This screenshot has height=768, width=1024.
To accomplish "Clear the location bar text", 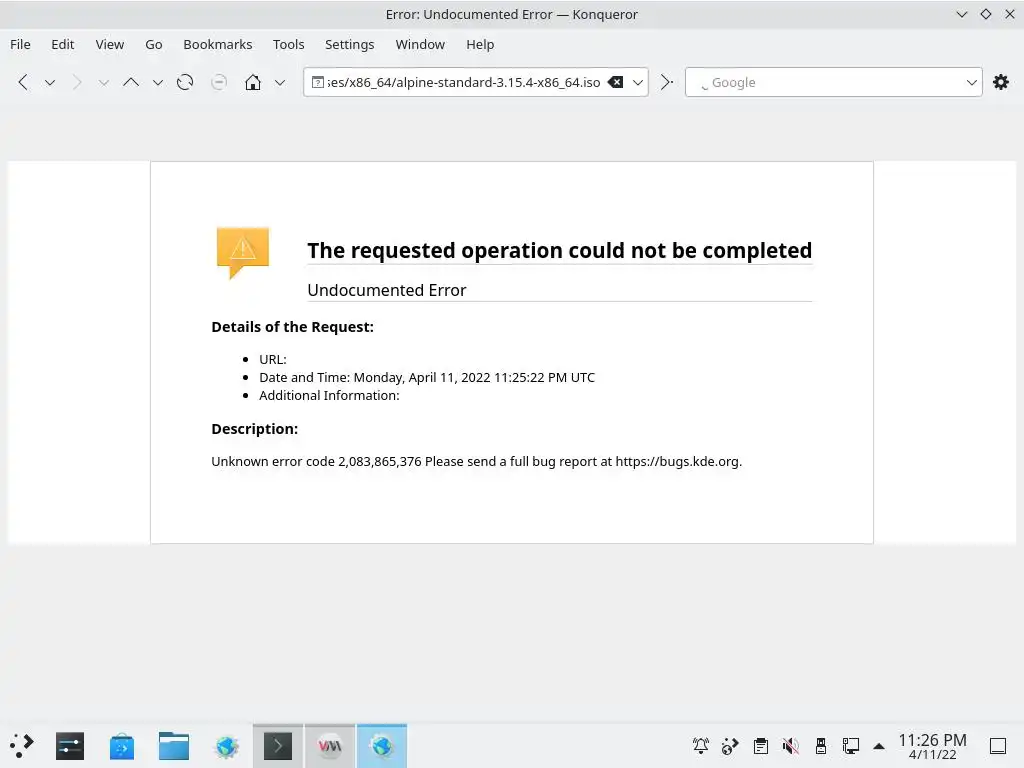I will pyautogui.click(x=615, y=82).
